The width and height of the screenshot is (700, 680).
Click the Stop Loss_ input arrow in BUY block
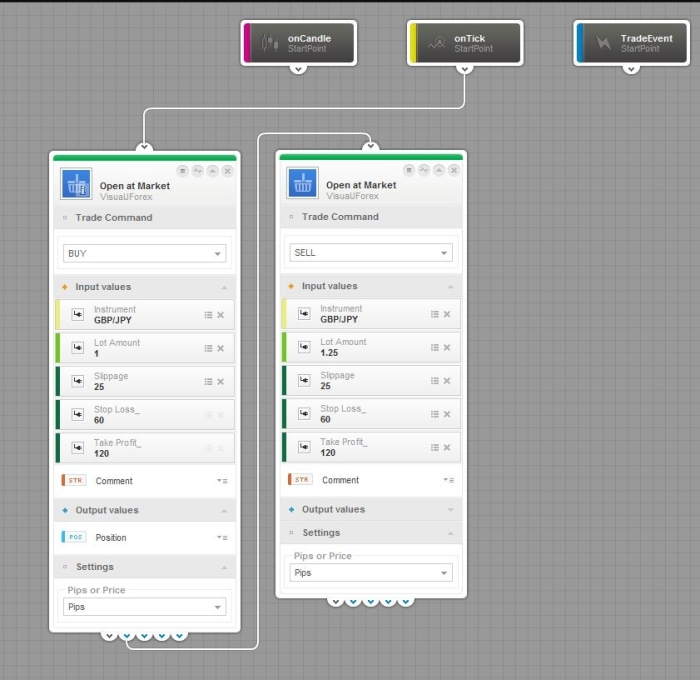click(78, 414)
